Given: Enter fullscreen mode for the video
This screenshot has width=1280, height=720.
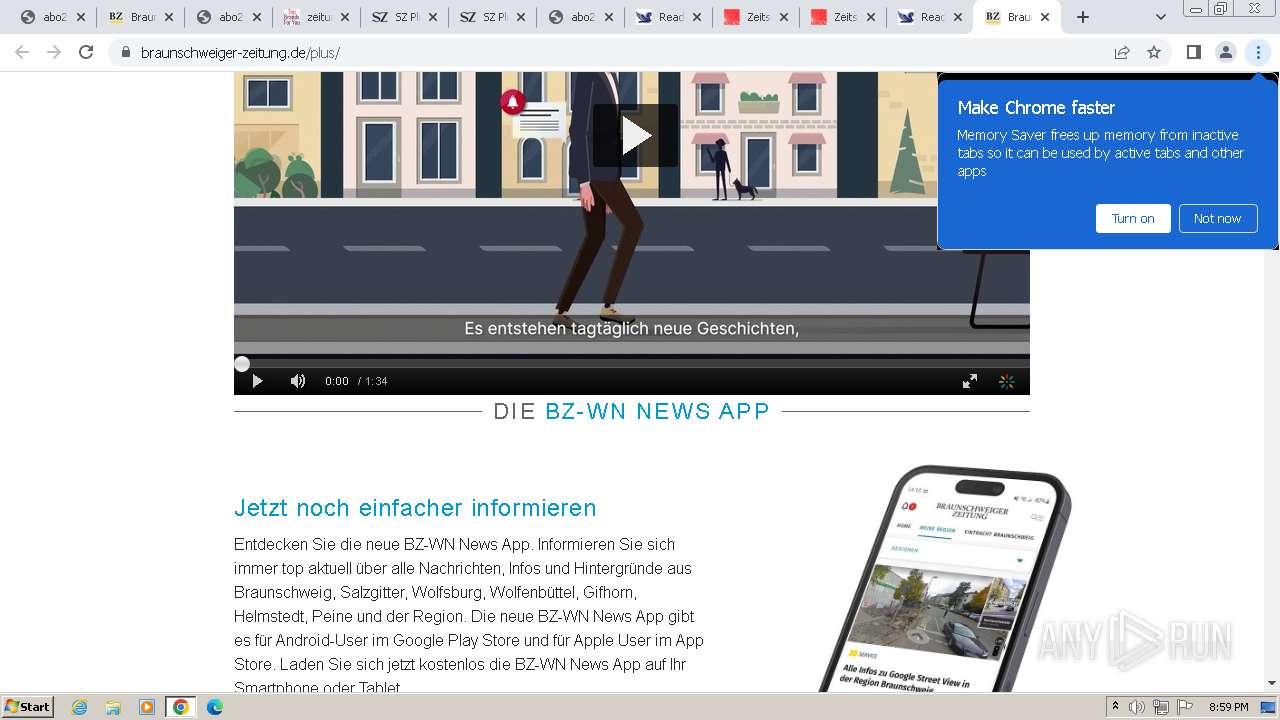Looking at the screenshot, I should (x=969, y=381).
